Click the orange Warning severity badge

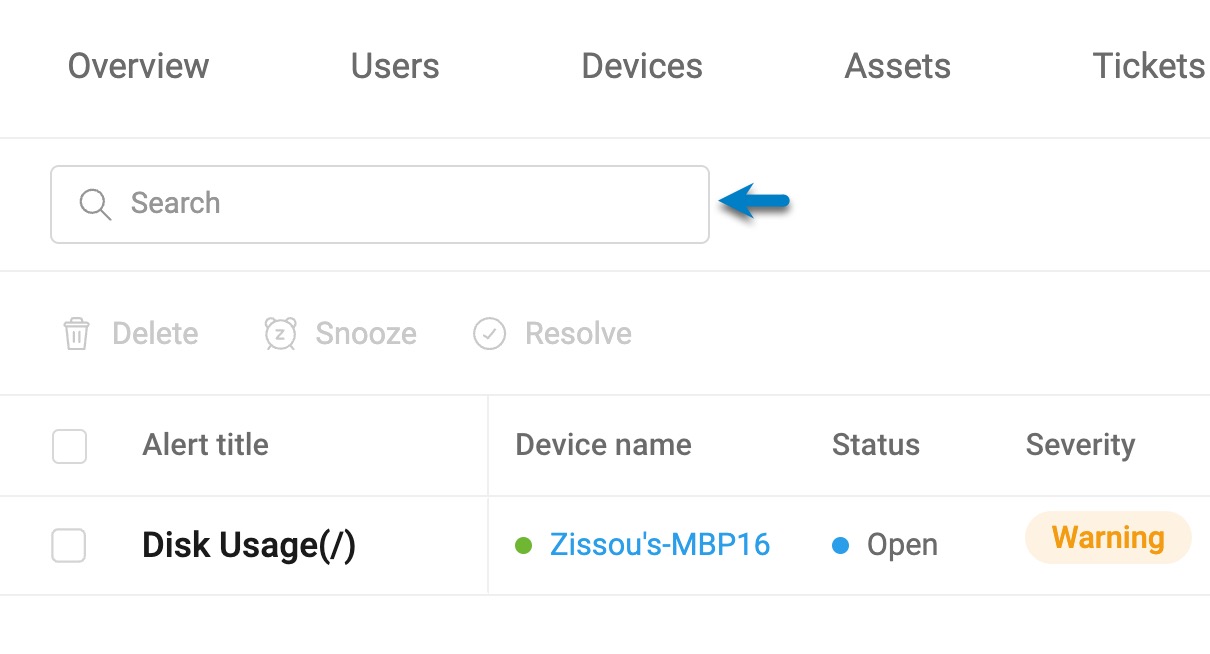pyautogui.click(x=1108, y=539)
